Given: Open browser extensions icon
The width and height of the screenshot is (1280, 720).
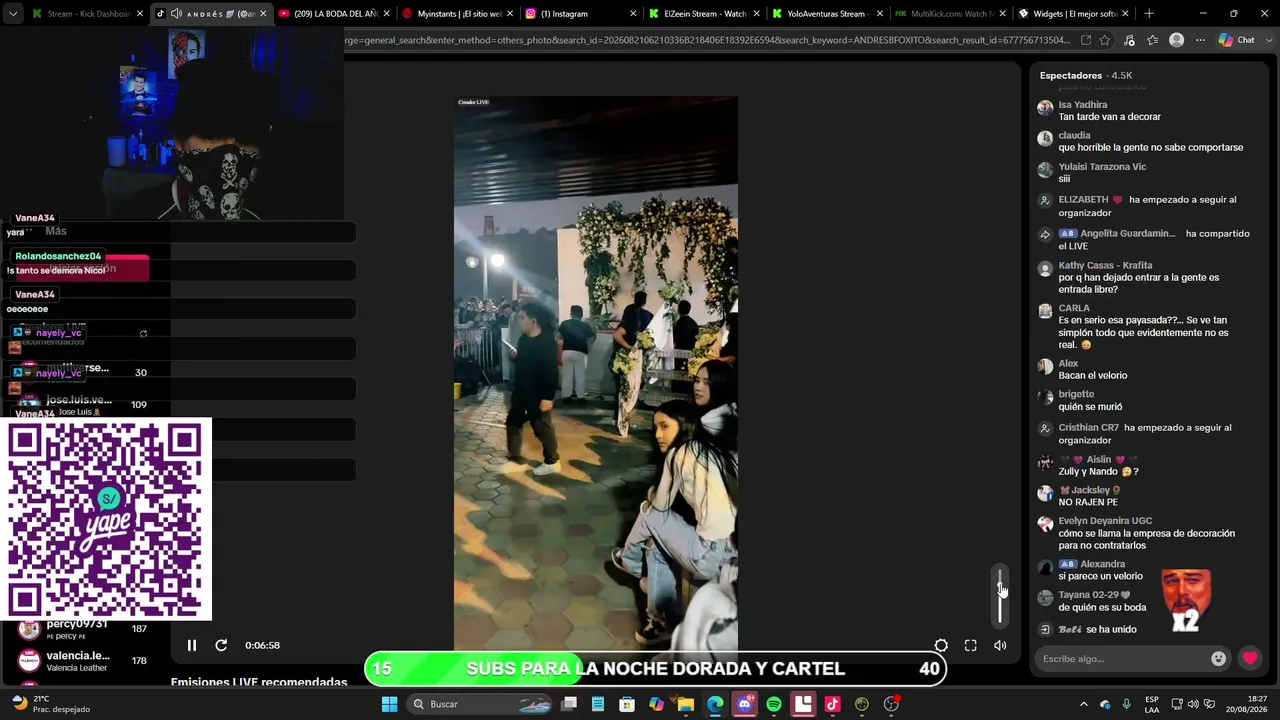Looking at the screenshot, I should pyautogui.click(x=1129, y=40).
